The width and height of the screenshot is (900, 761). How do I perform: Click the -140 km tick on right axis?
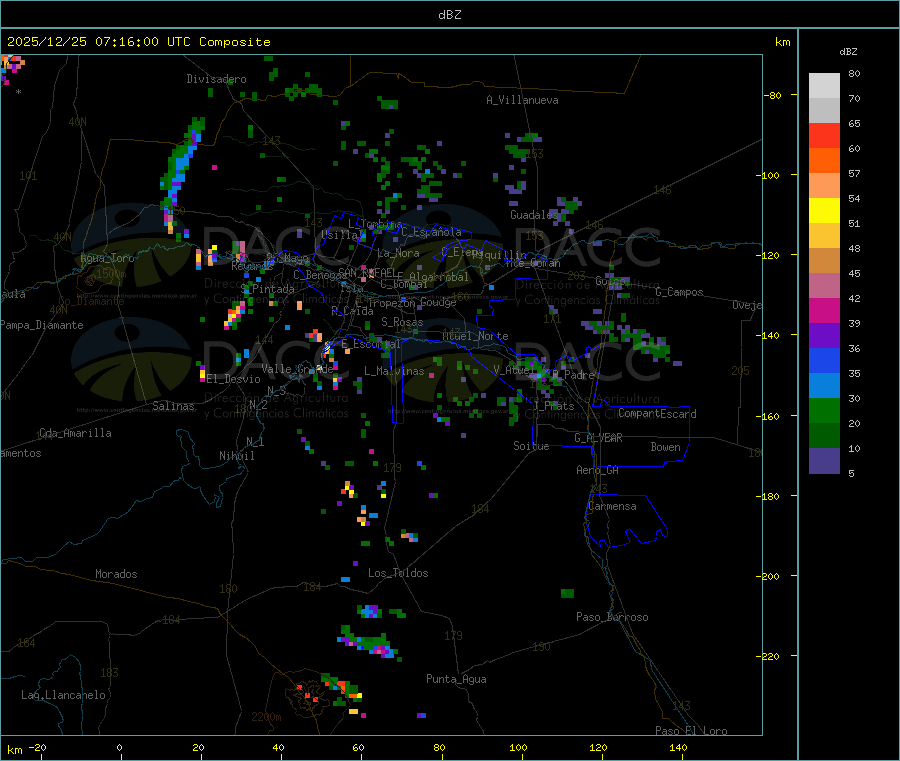[x=771, y=336]
